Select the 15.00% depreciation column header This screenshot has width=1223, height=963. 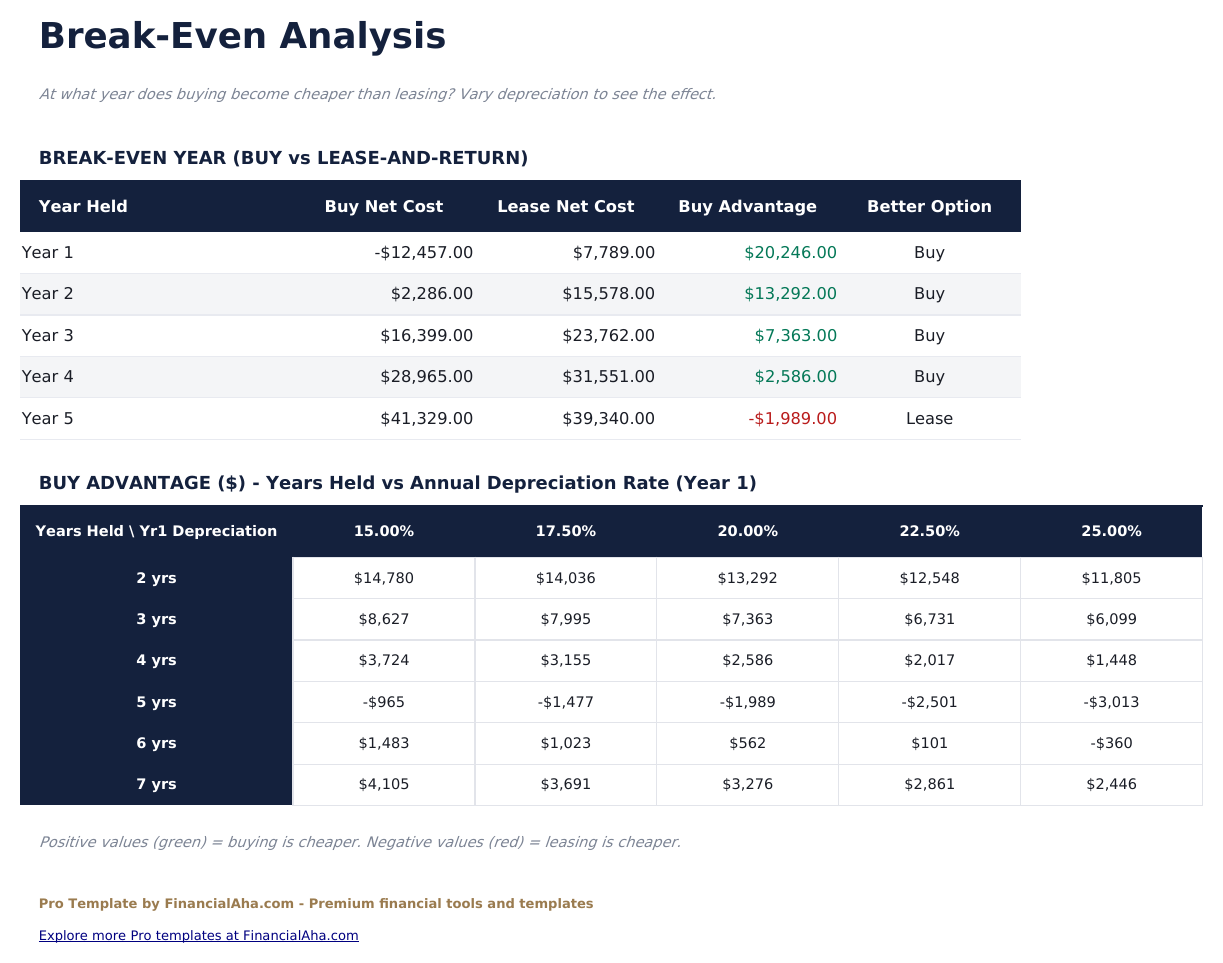tap(384, 531)
